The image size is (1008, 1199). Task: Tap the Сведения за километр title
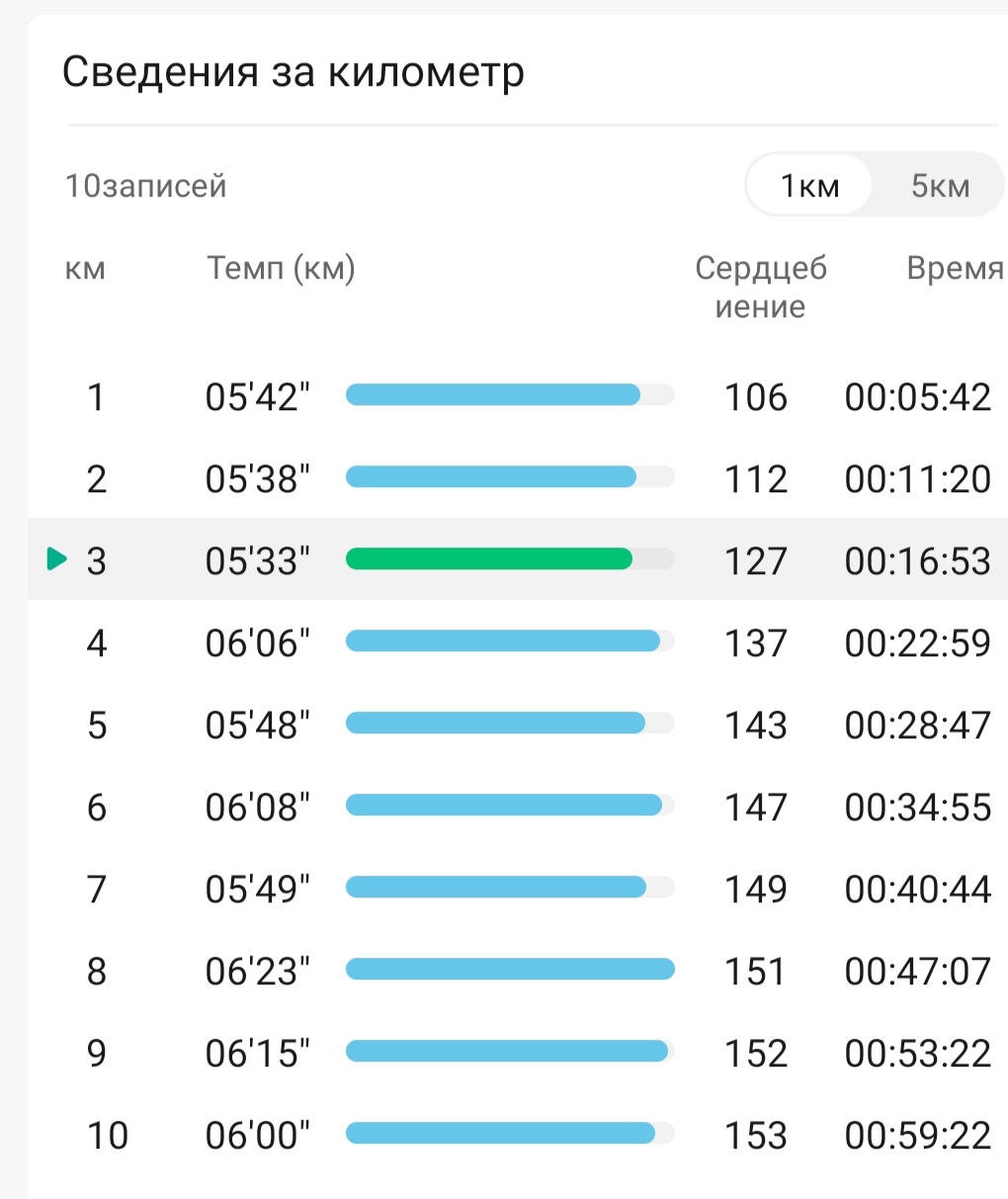(293, 72)
